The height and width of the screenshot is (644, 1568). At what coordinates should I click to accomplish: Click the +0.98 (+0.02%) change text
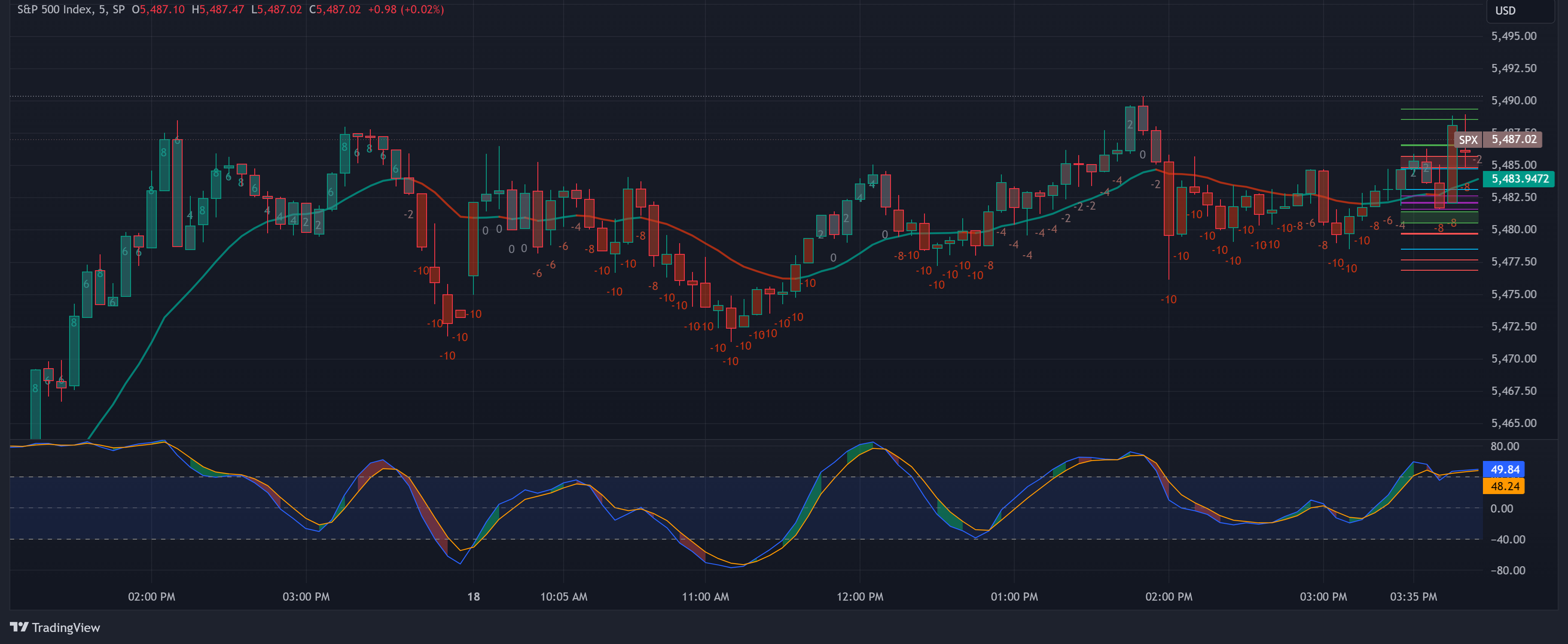coord(406,10)
